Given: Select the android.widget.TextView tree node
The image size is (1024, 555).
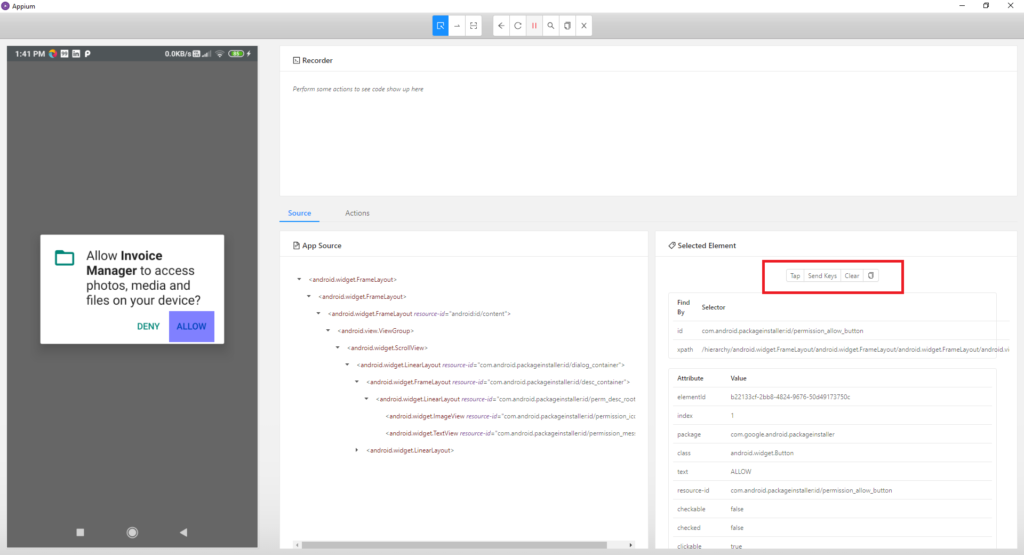Looking at the screenshot, I should [510, 433].
